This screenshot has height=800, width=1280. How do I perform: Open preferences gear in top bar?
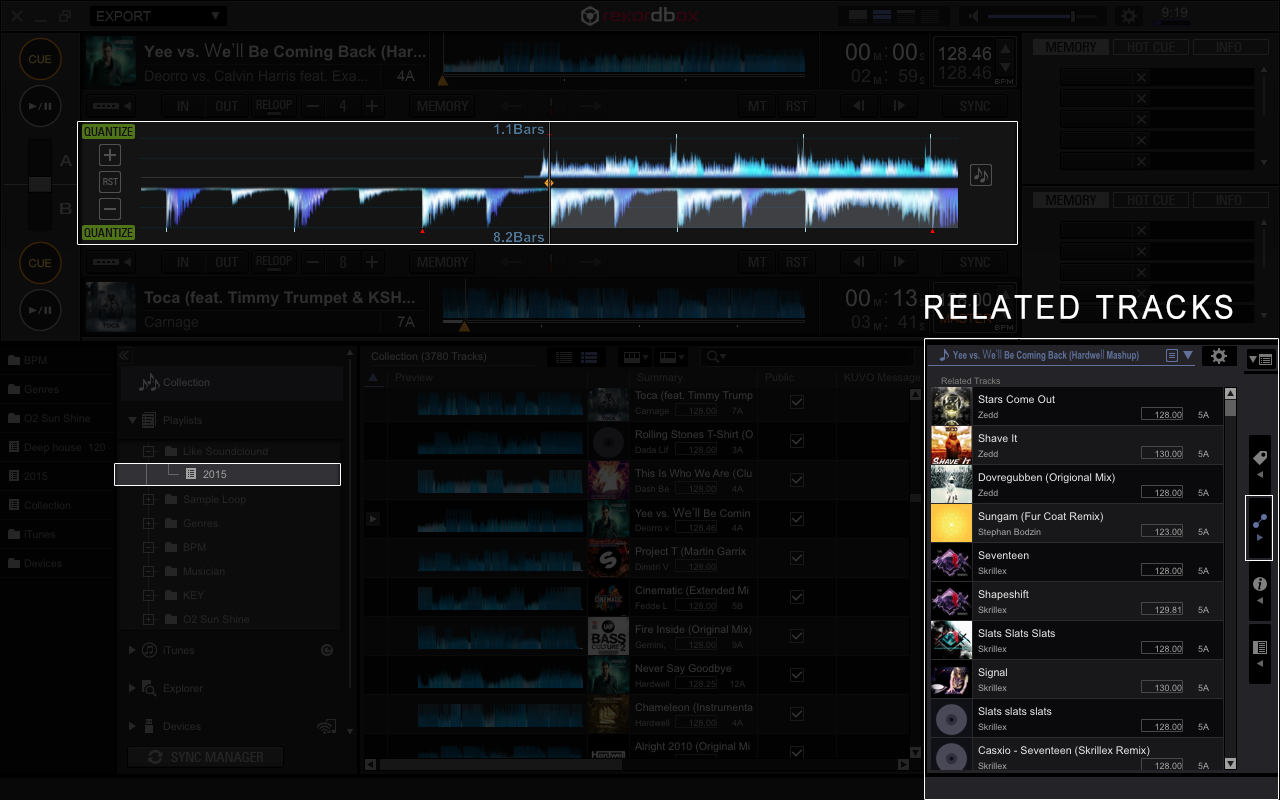pyautogui.click(x=1129, y=16)
